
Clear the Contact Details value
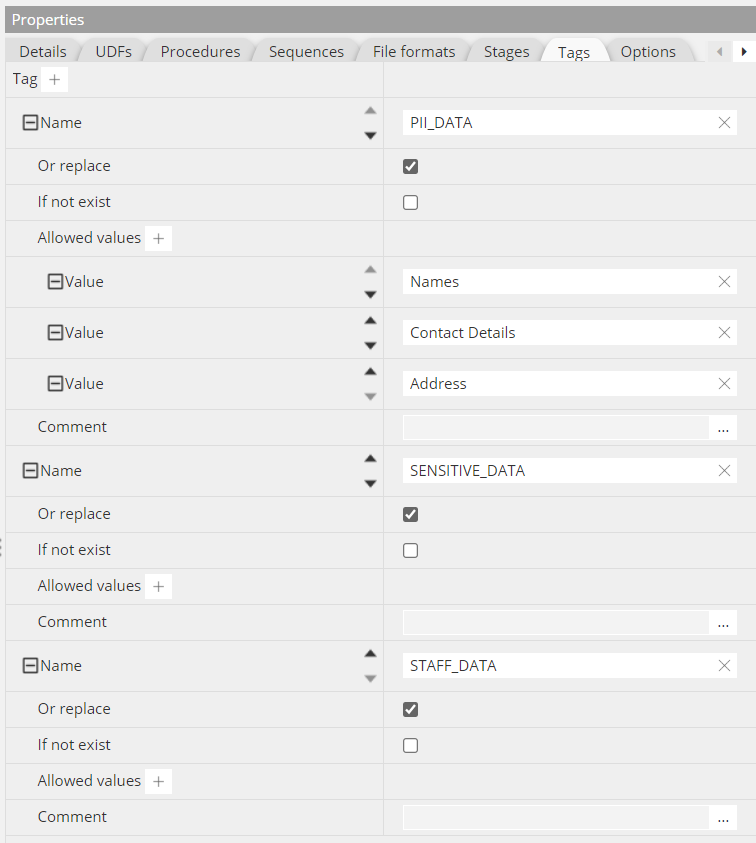pos(724,333)
